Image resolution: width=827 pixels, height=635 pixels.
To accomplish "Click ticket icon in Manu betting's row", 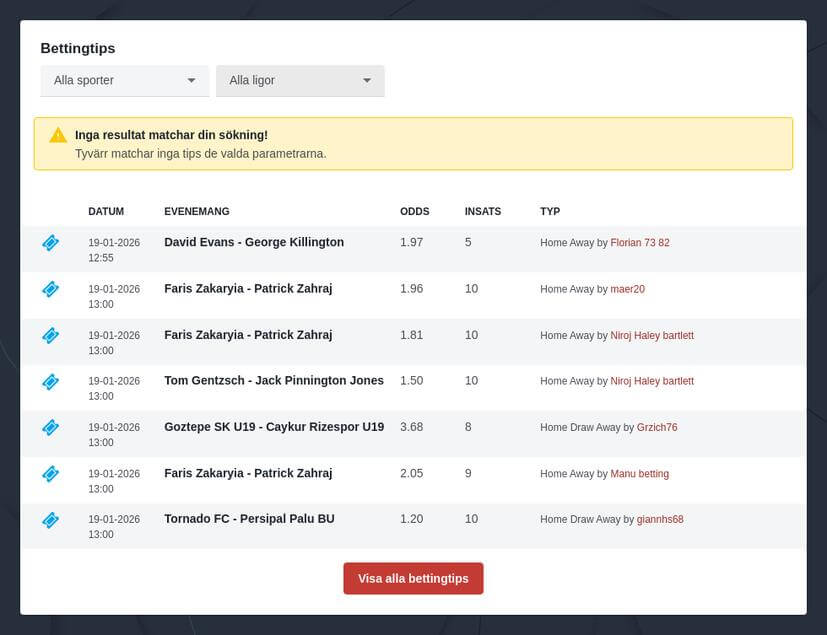I will click(50, 473).
